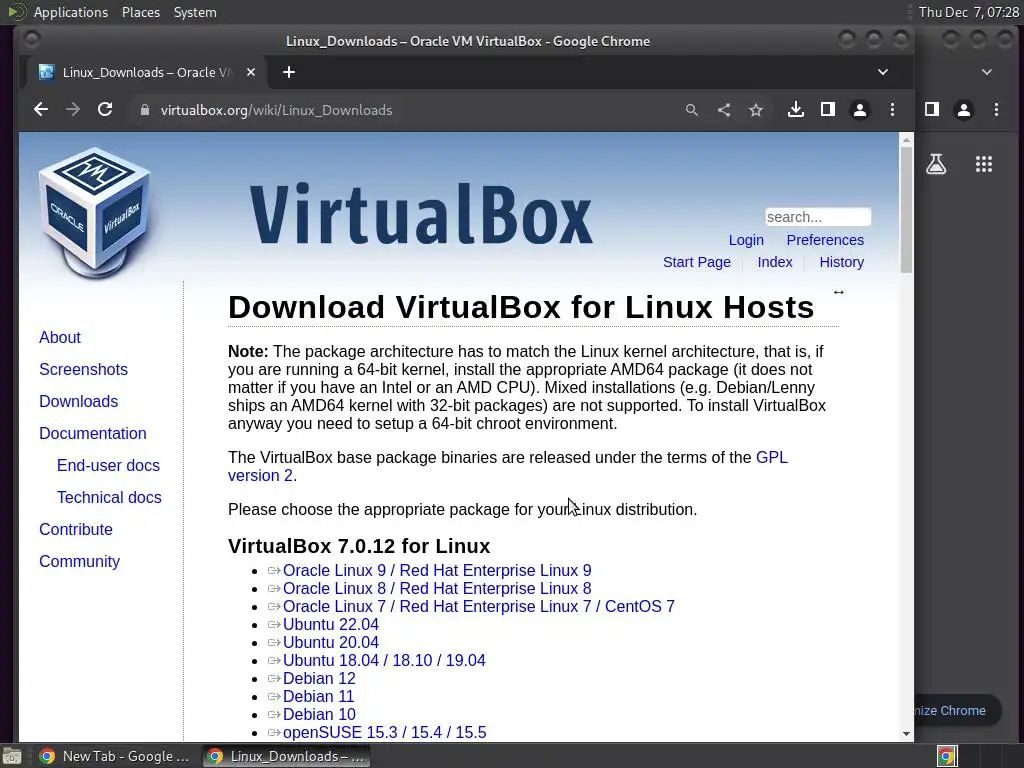Download the Ubuntu 18.04 / 18.10 / 19.04 package
This screenshot has height=768, width=1024.
(384, 660)
